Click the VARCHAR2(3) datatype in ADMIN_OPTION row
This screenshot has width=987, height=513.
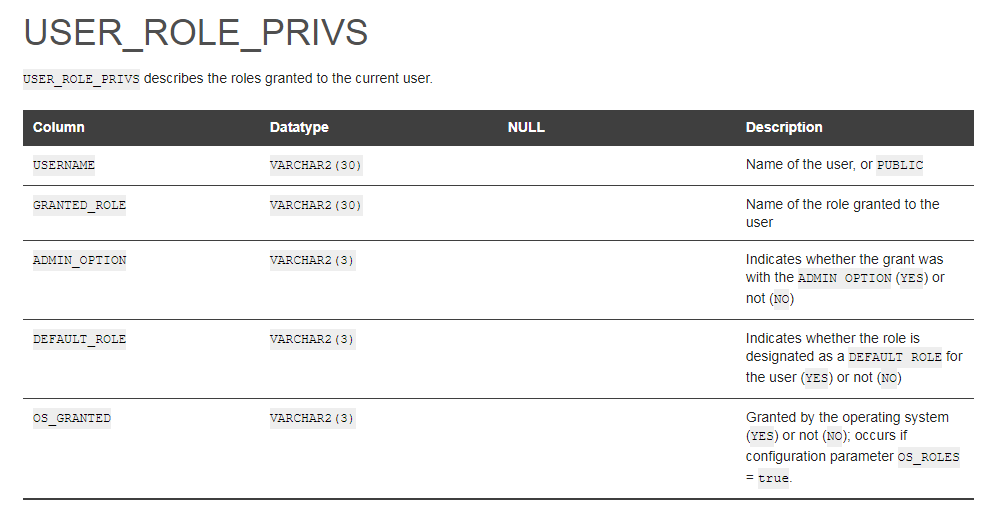tap(312, 261)
